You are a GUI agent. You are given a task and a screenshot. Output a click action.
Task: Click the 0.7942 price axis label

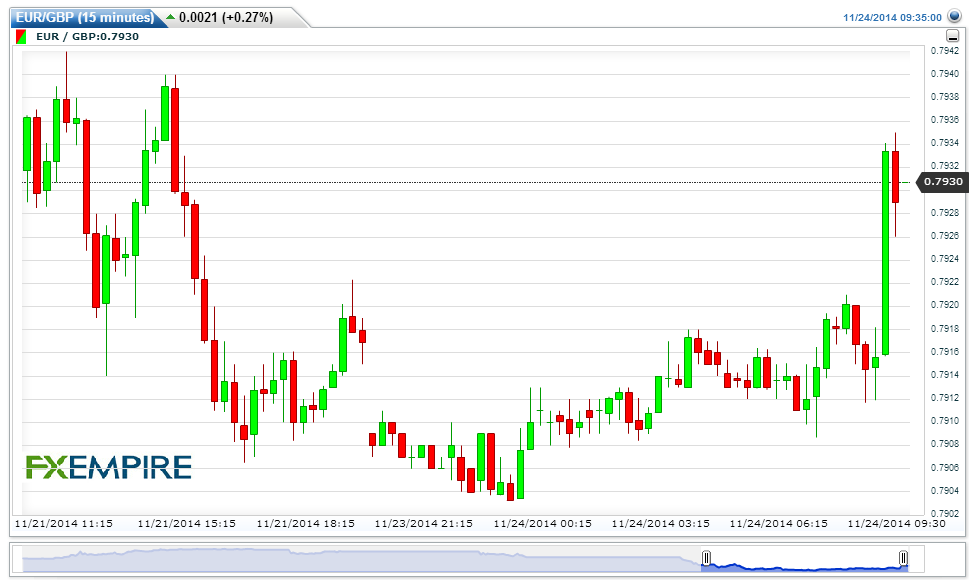[945, 51]
